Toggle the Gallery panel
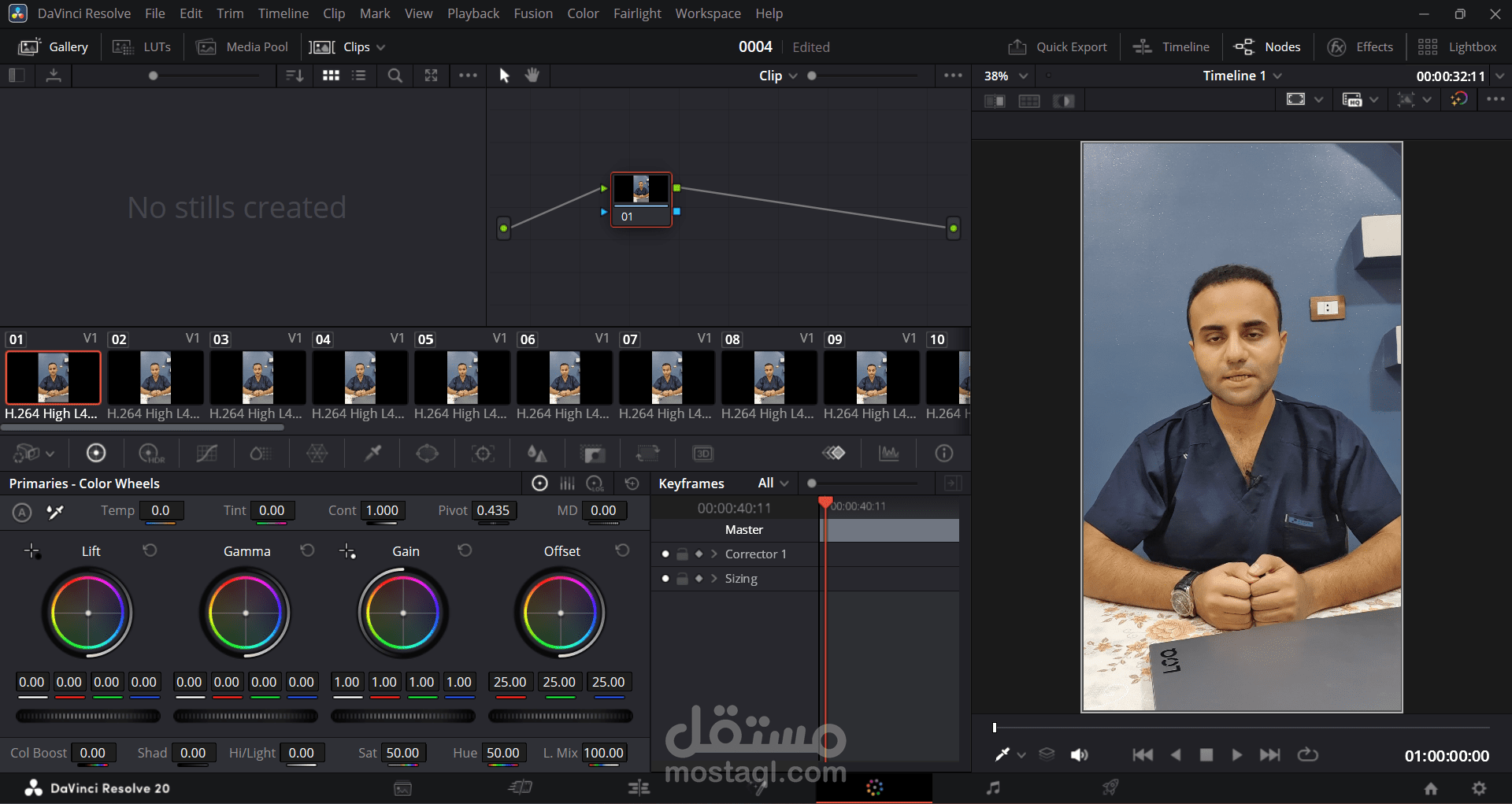Screen dimensions: 1512x804 [x=53, y=46]
